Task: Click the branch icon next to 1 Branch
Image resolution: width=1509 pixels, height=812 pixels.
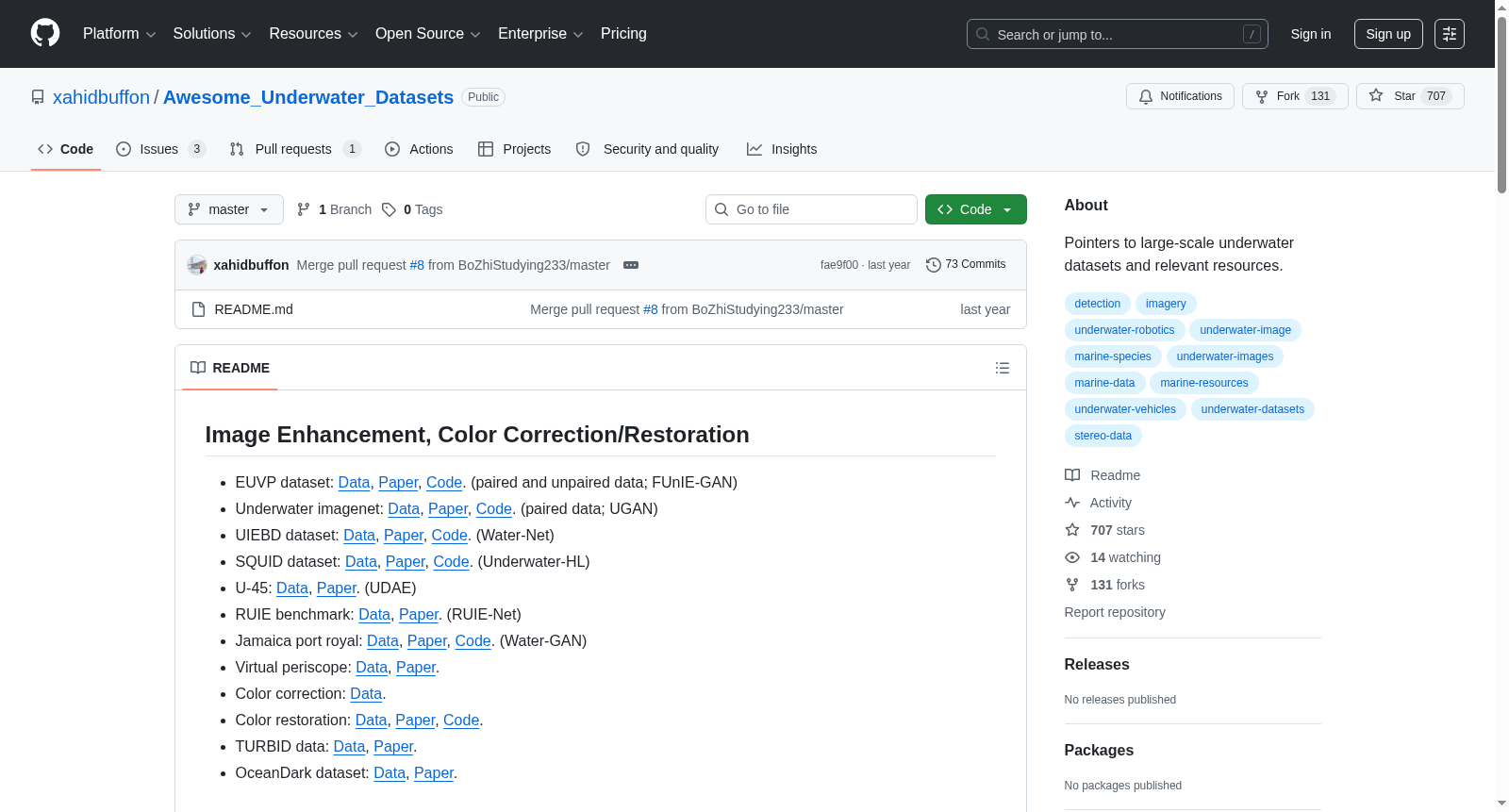Action: coord(304,209)
